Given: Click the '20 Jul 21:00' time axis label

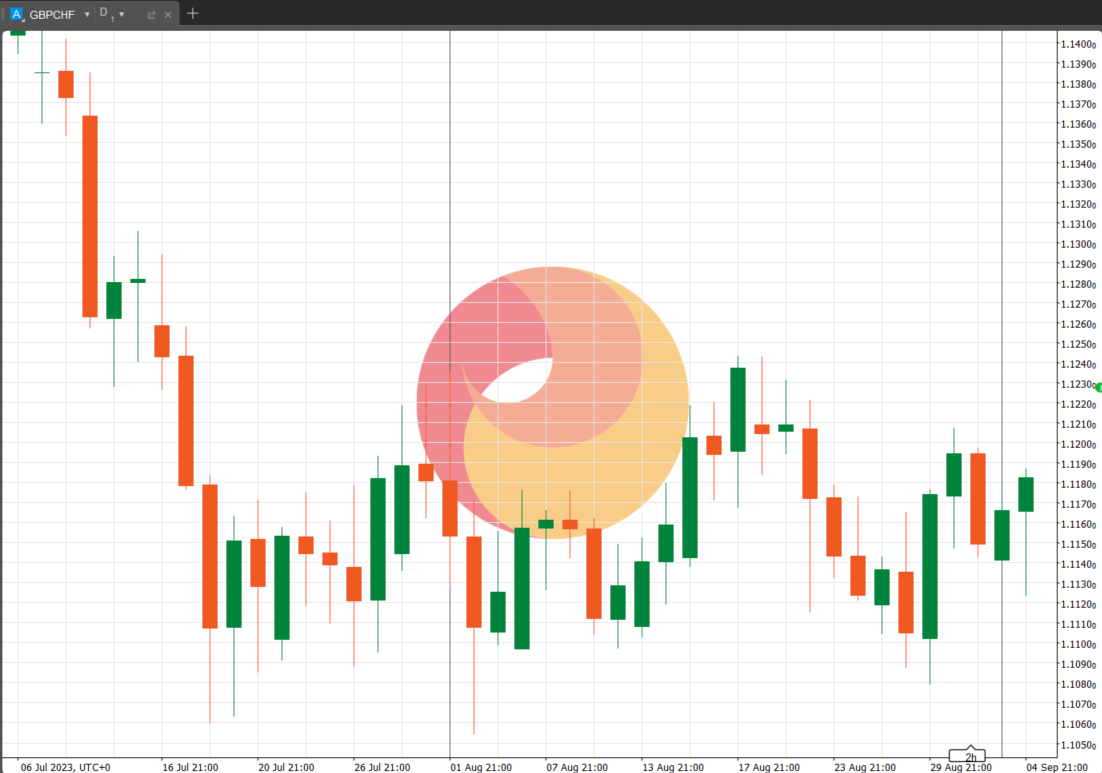Looking at the screenshot, I should click(x=286, y=767).
